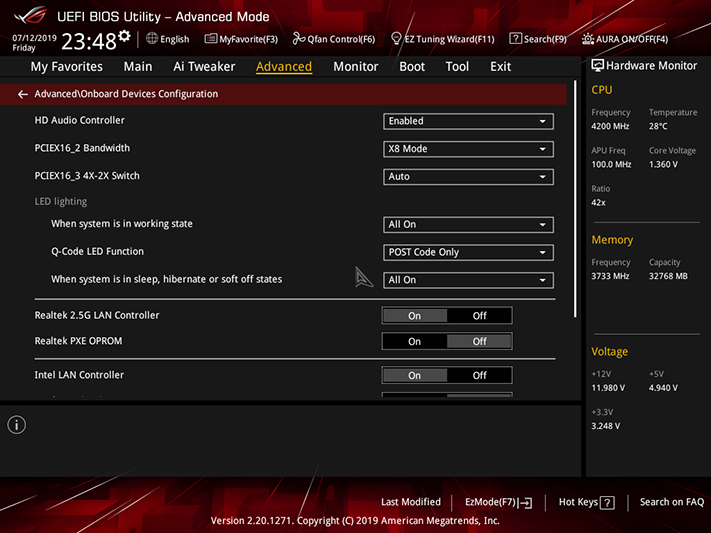
Task: Click the Advanced\Onboard Devices Configuration breadcrumb
Action: (x=126, y=94)
